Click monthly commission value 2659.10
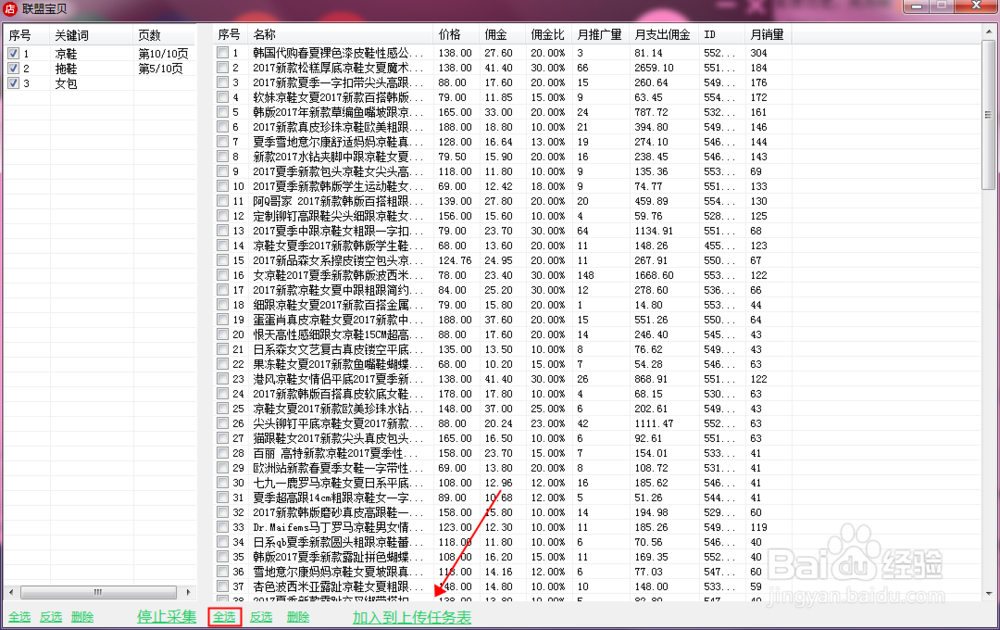This screenshot has height=630, width=1000. [654, 68]
